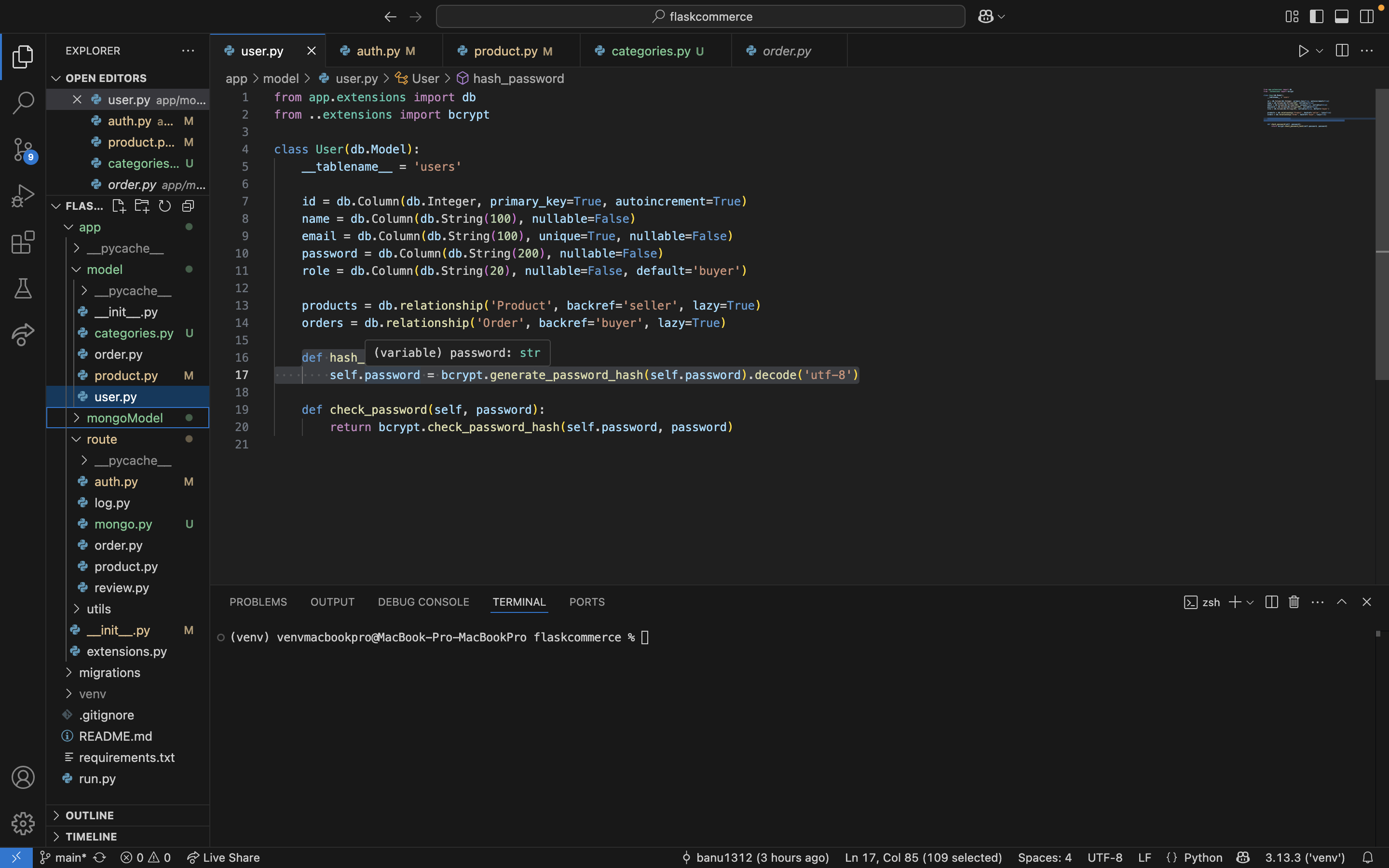Expand the TIMELINE section

click(127, 837)
